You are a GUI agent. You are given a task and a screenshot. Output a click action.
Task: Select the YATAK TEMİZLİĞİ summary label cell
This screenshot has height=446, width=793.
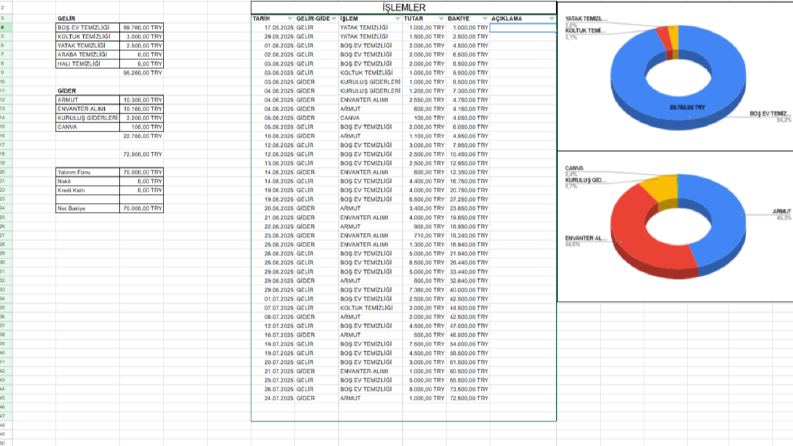click(87, 46)
